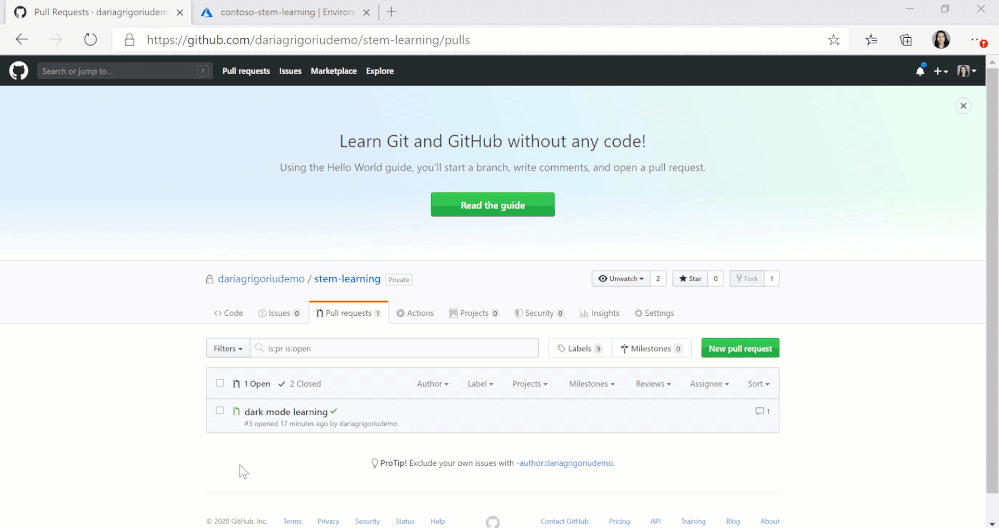Open the browser favorites list icon

coord(871,40)
